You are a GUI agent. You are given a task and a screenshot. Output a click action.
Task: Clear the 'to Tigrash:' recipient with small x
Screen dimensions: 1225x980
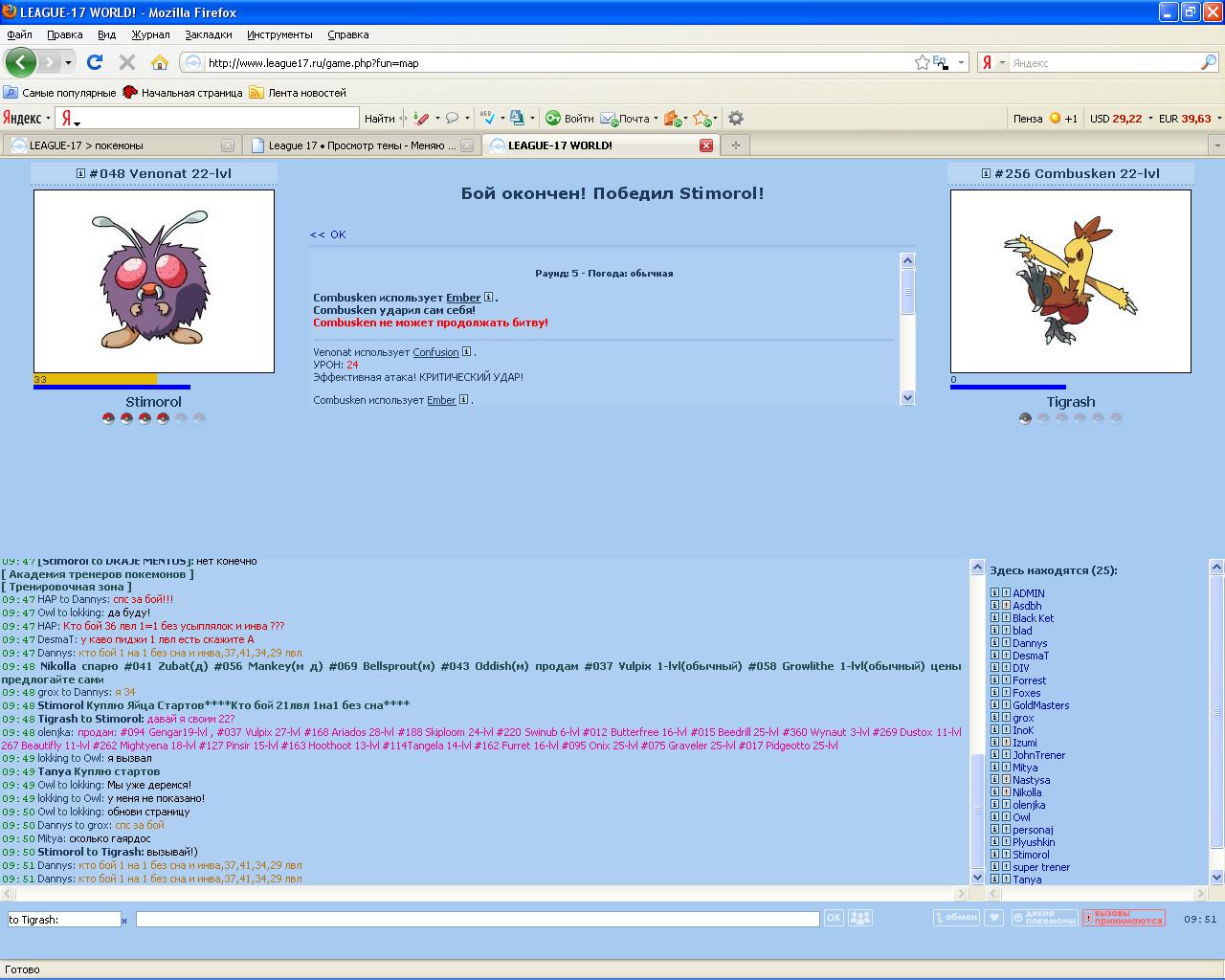[124, 921]
